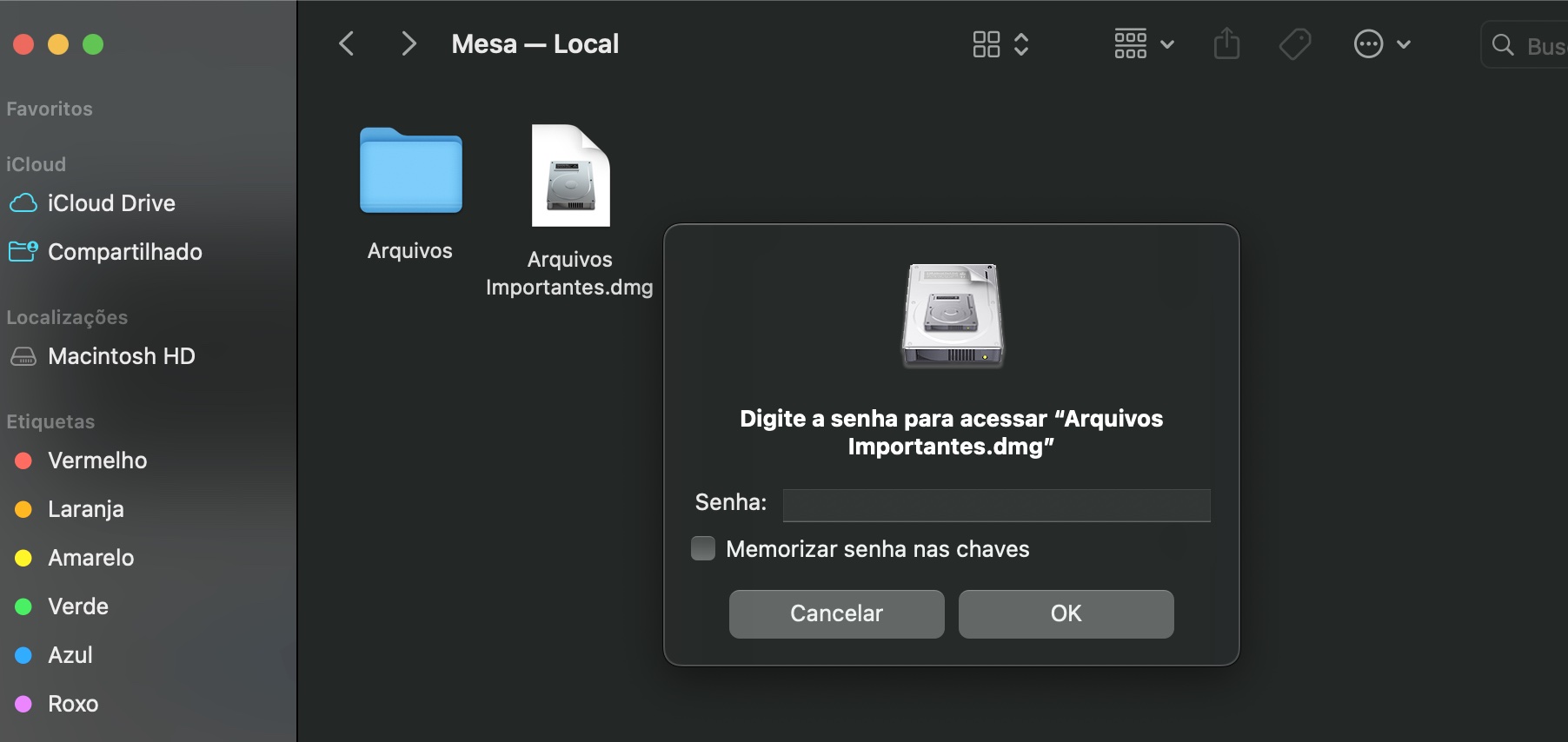
Task: Click the Arquivos Importantes.dmg file name
Action: coord(569,273)
